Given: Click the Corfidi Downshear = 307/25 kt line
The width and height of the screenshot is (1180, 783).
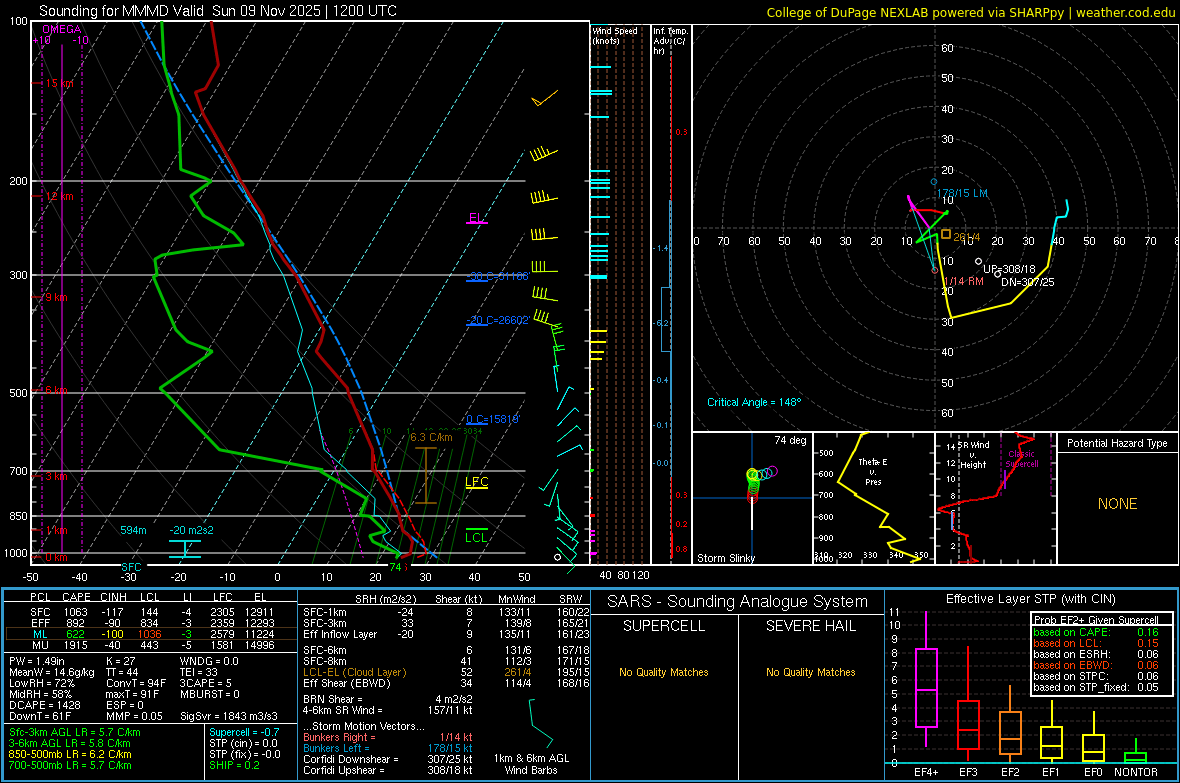Looking at the screenshot, I should [x=388, y=759].
